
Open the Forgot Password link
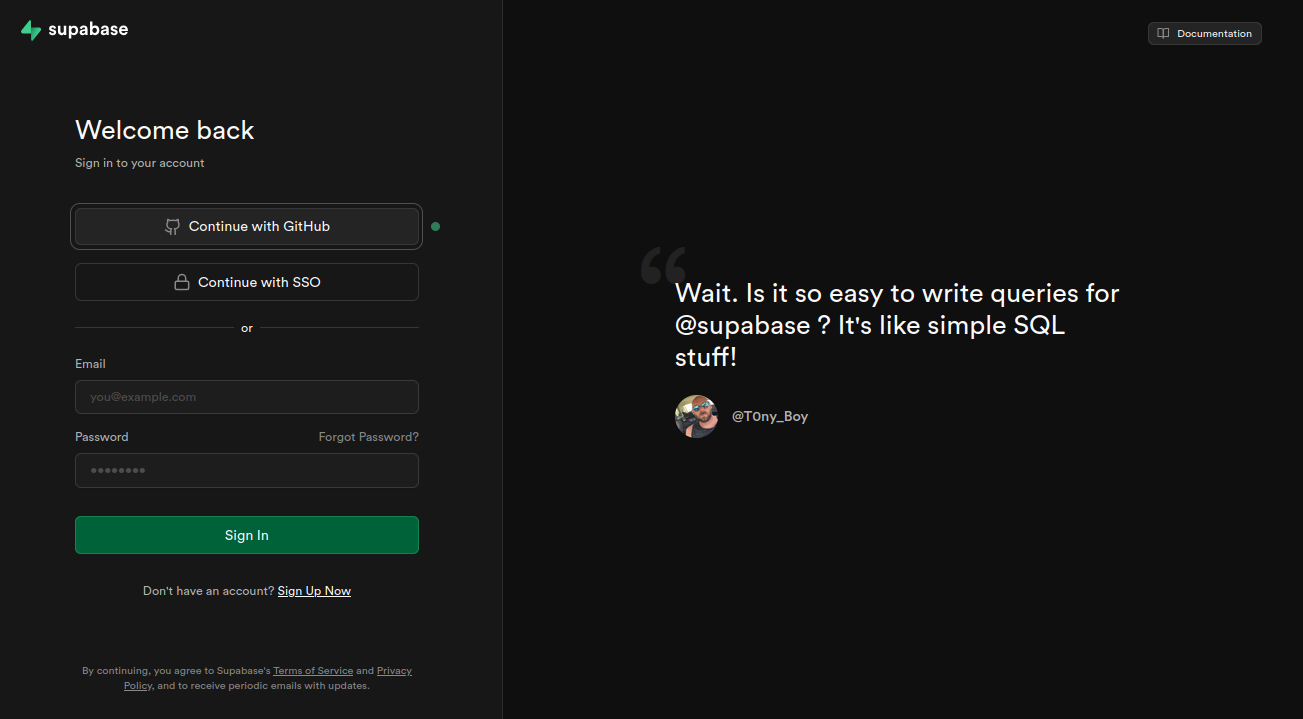coord(368,437)
